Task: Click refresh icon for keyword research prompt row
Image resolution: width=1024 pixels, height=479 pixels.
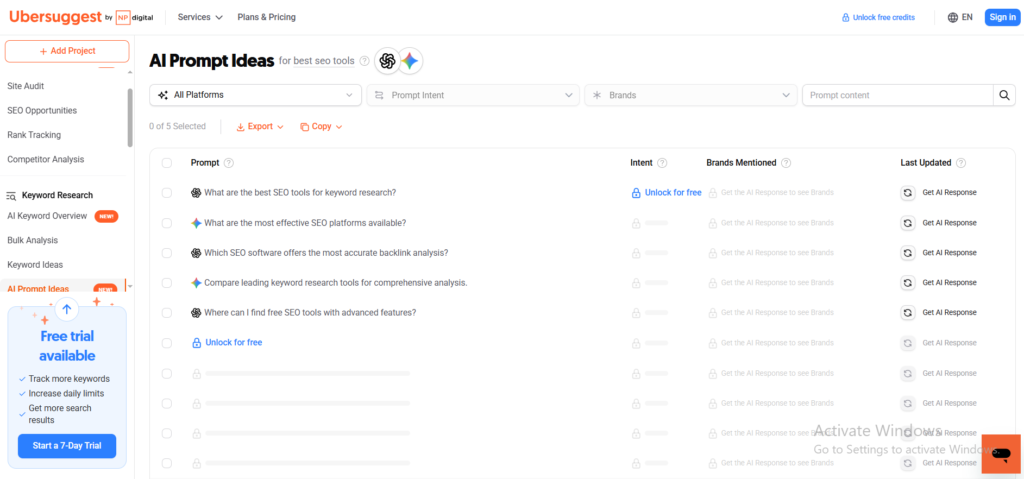Action: click(x=907, y=192)
